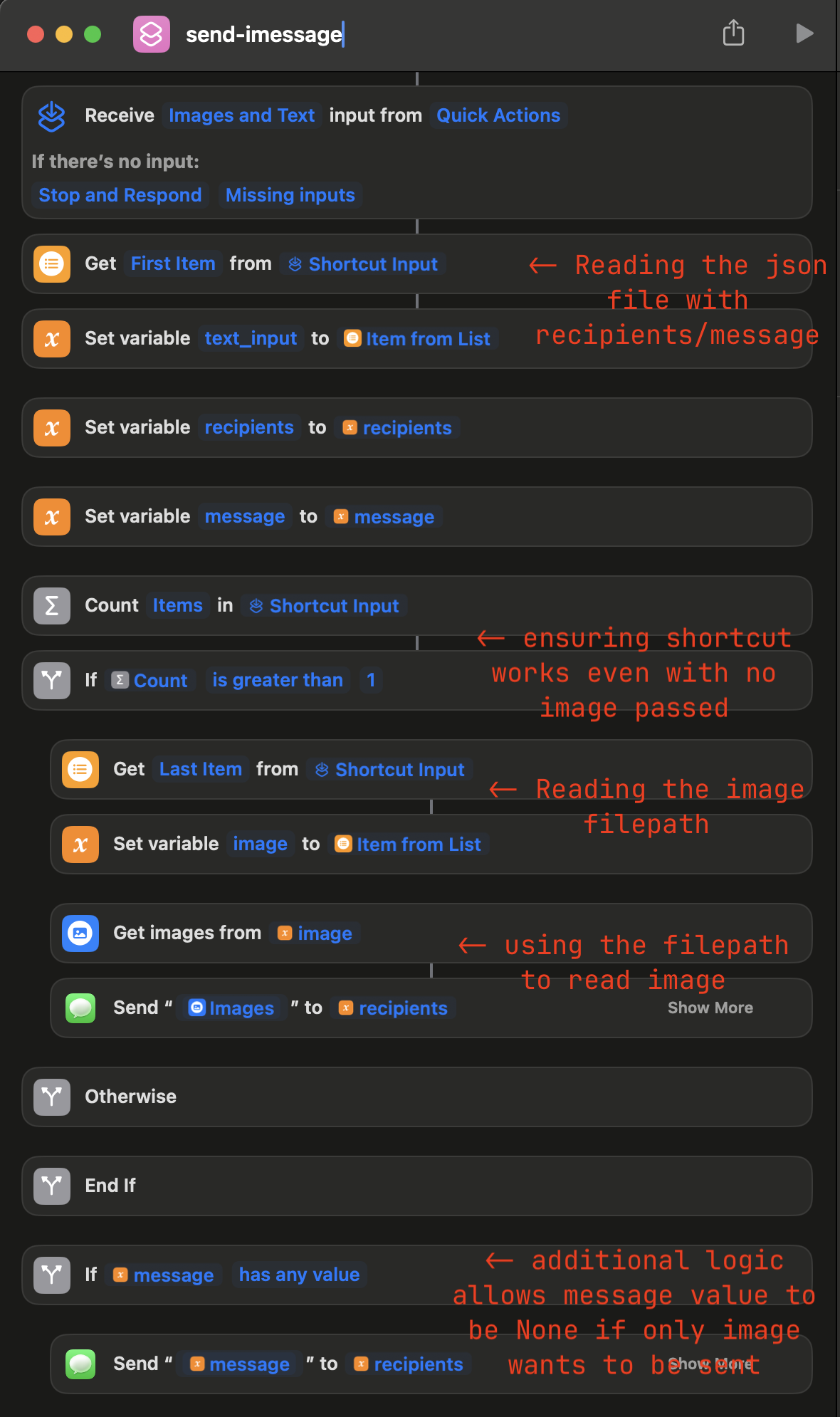The width and height of the screenshot is (840, 1417).
Task: Click the Receive input action icon
Action: point(51,116)
